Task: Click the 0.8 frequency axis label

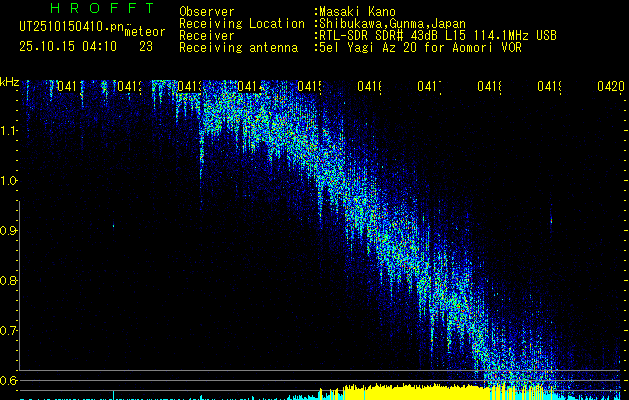Action: [x=10, y=281]
